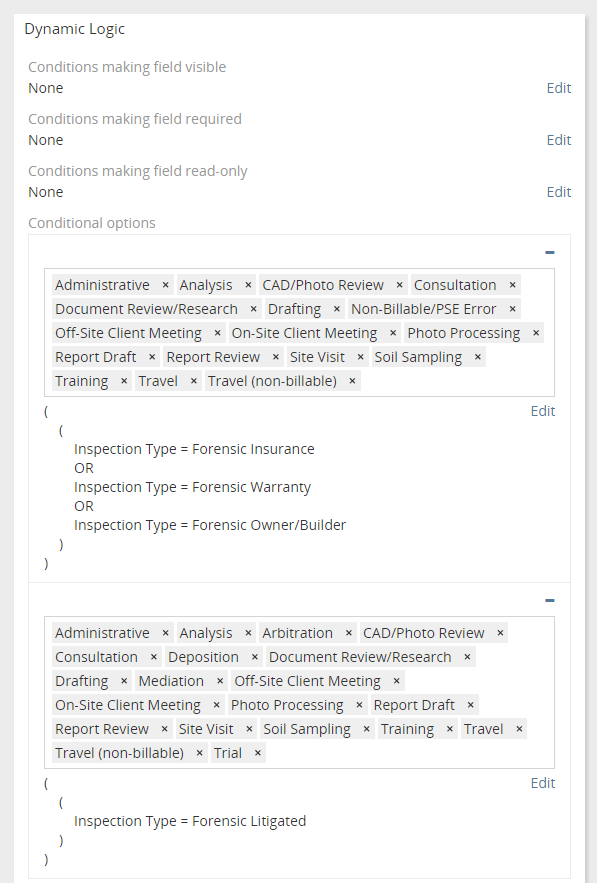
Task: Click inside the first options tag input box
Action: (456, 382)
